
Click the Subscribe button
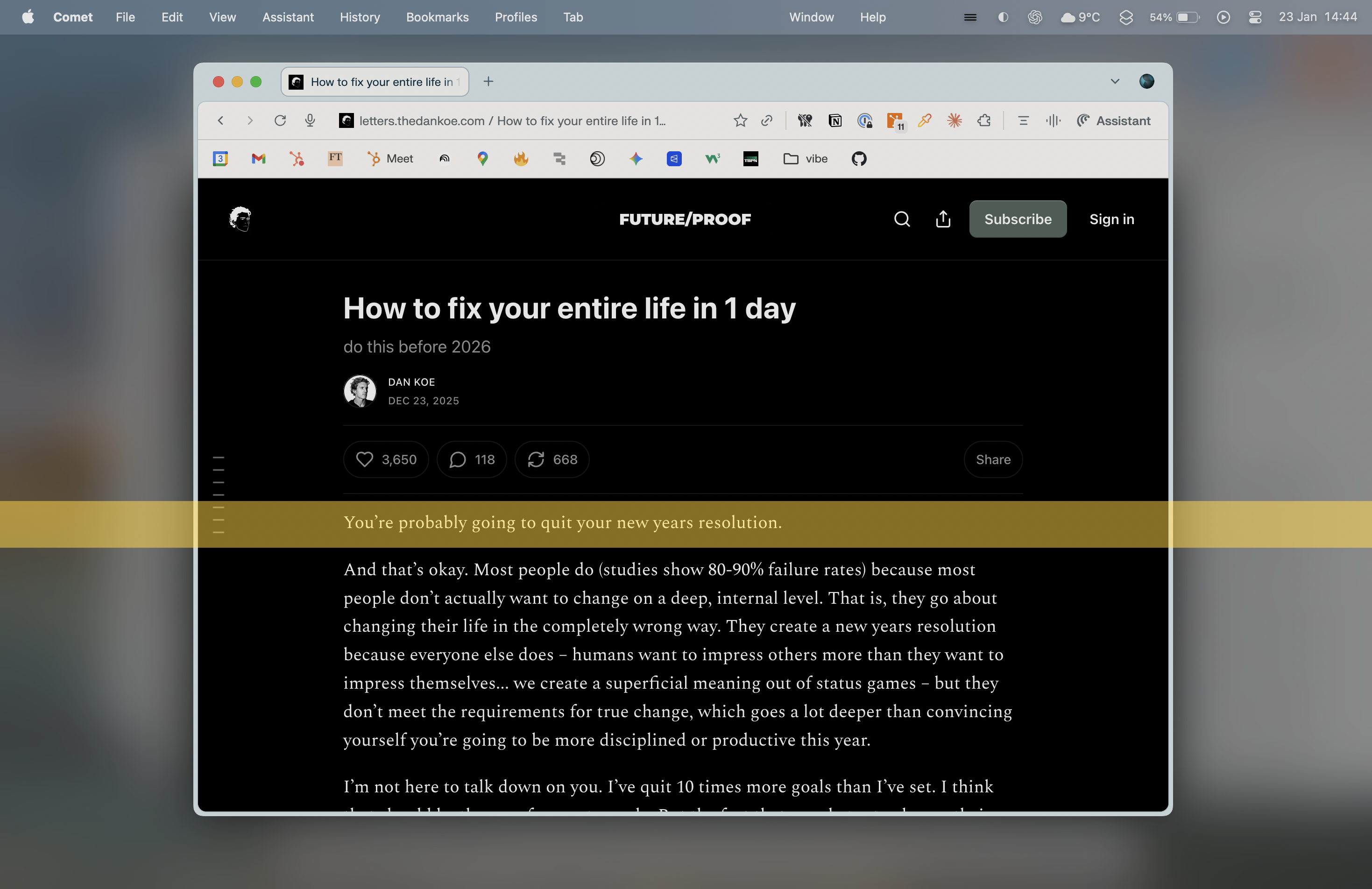point(1018,219)
